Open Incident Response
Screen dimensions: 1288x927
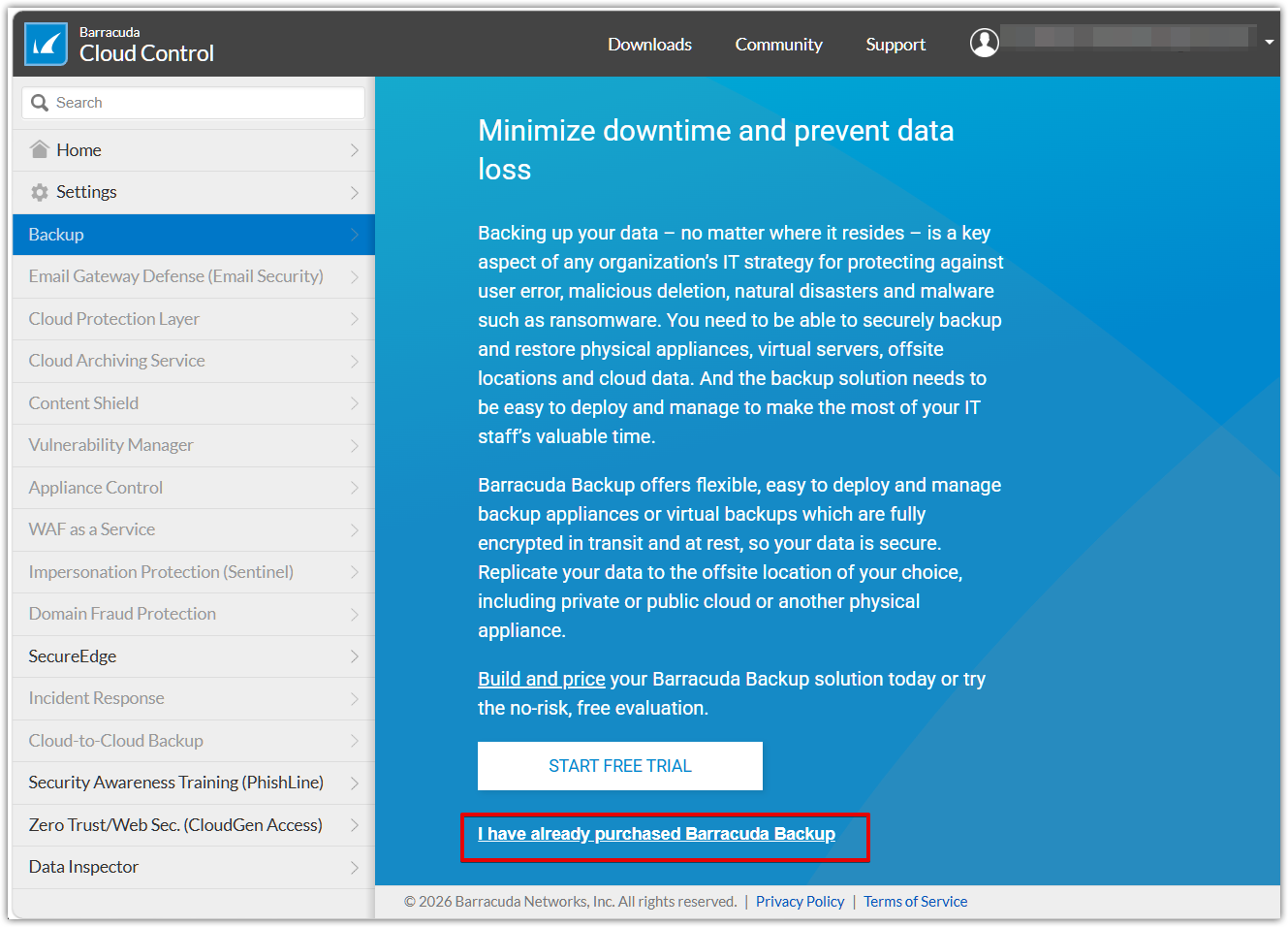[194, 698]
